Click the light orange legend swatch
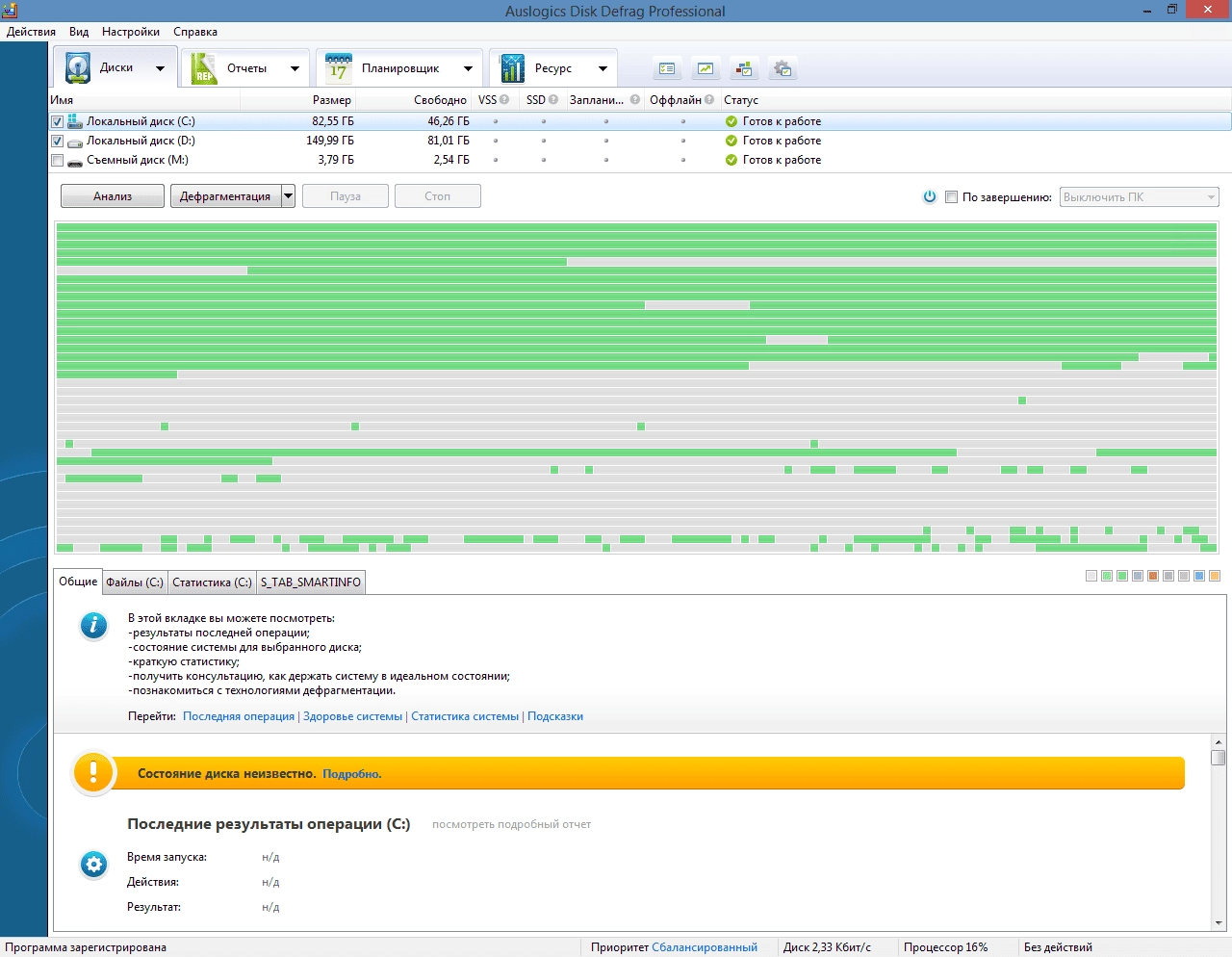 1215,576
